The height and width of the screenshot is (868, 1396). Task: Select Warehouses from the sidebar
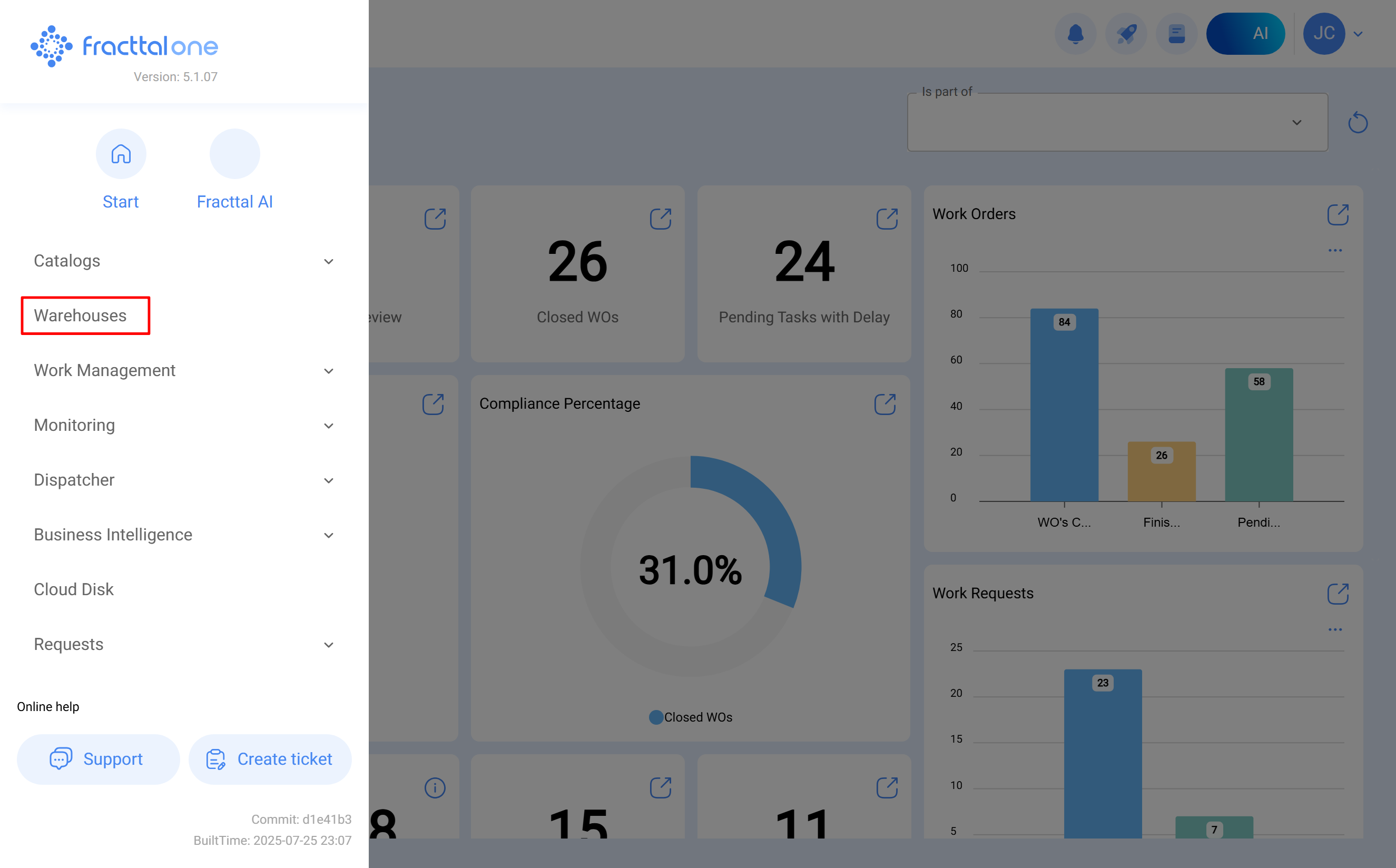81,315
